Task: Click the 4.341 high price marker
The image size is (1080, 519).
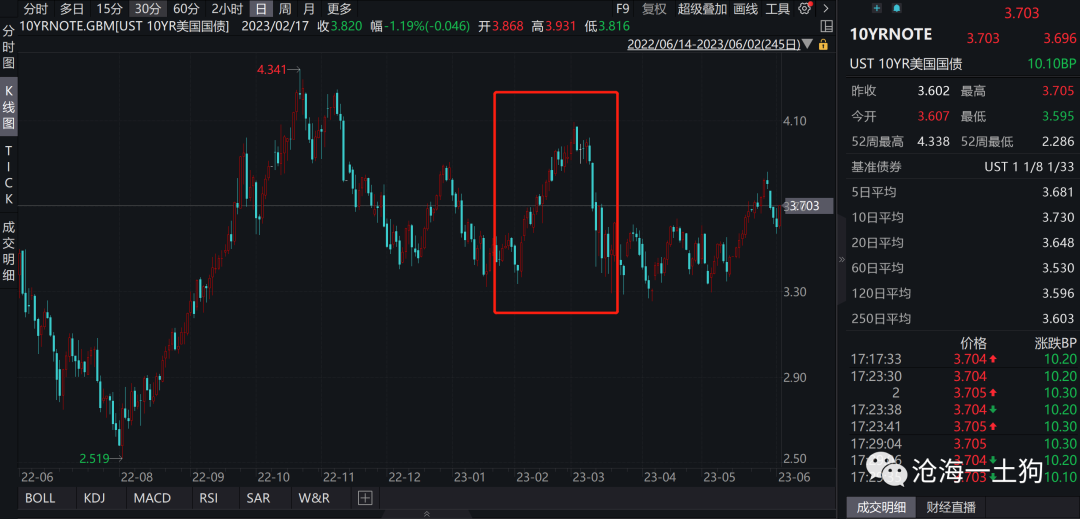Action: [273, 70]
